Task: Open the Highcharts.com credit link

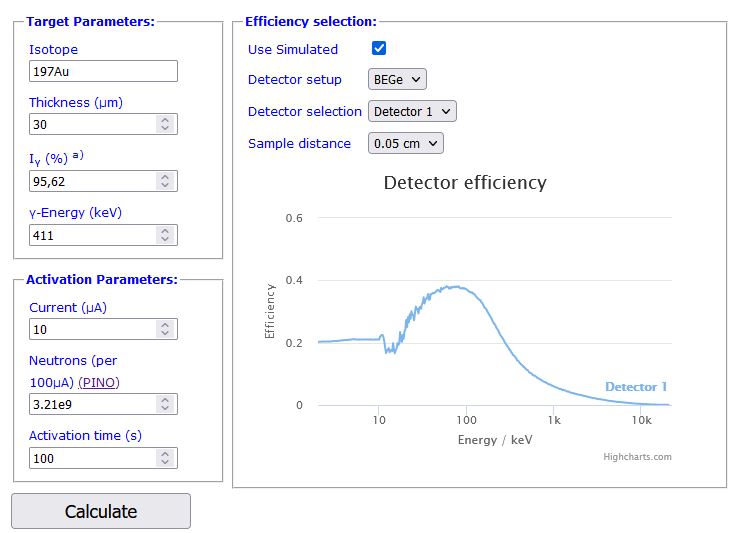Action: coord(637,457)
